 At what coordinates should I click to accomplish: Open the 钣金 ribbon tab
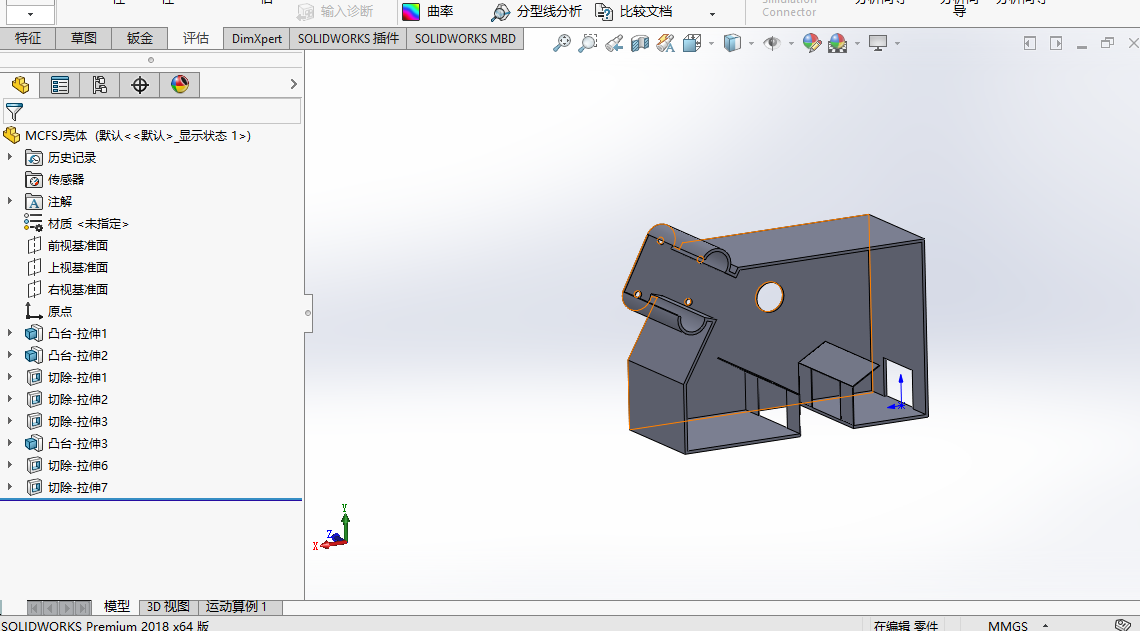[x=140, y=38]
